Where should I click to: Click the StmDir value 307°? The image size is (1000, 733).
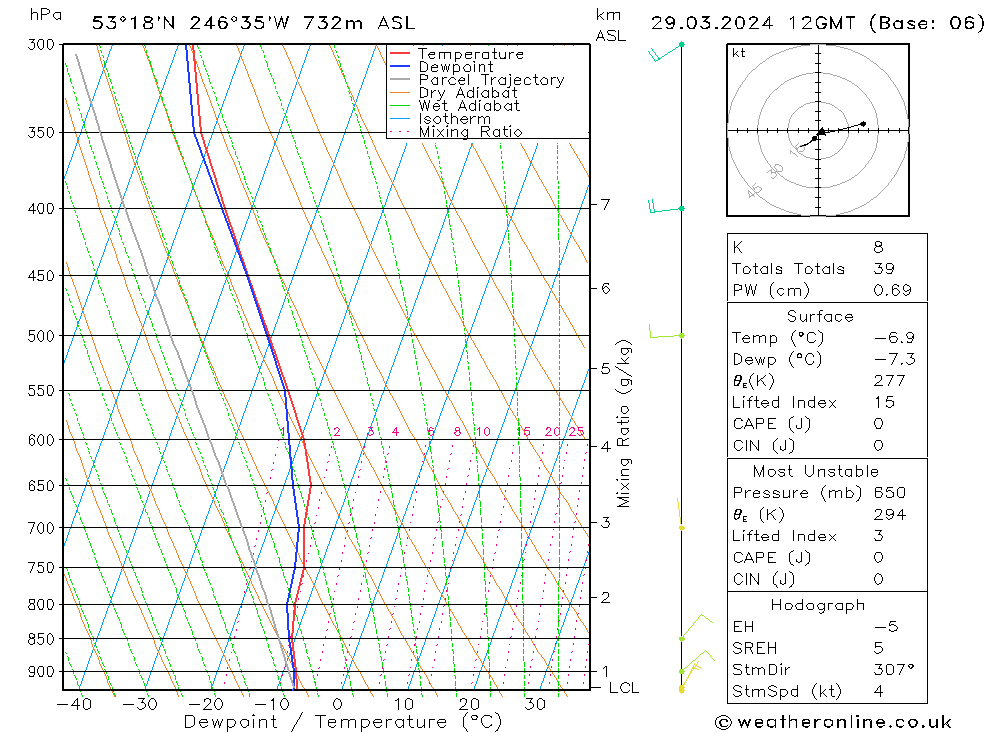pyautogui.click(x=894, y=669)
